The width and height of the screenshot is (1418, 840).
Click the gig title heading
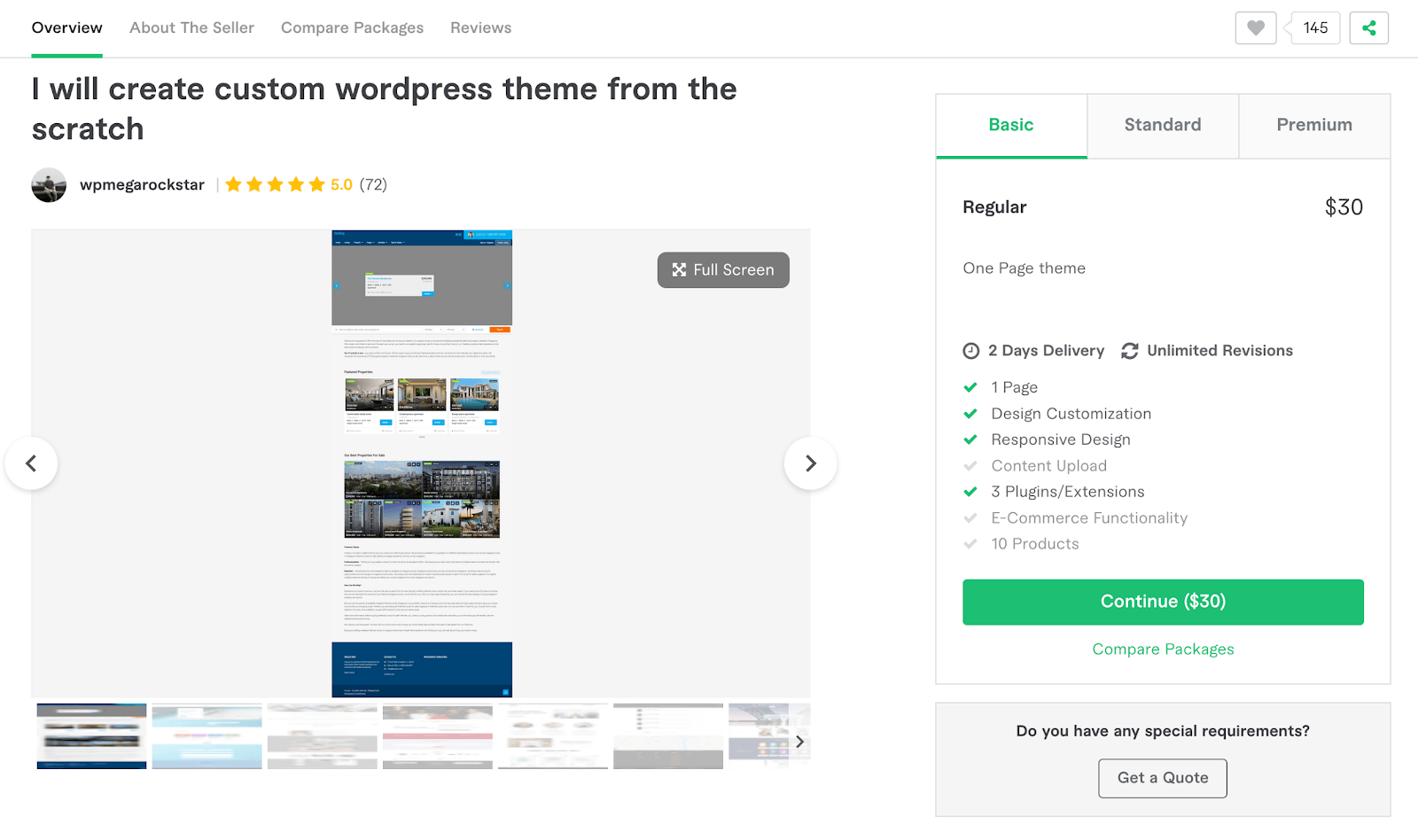384,109
